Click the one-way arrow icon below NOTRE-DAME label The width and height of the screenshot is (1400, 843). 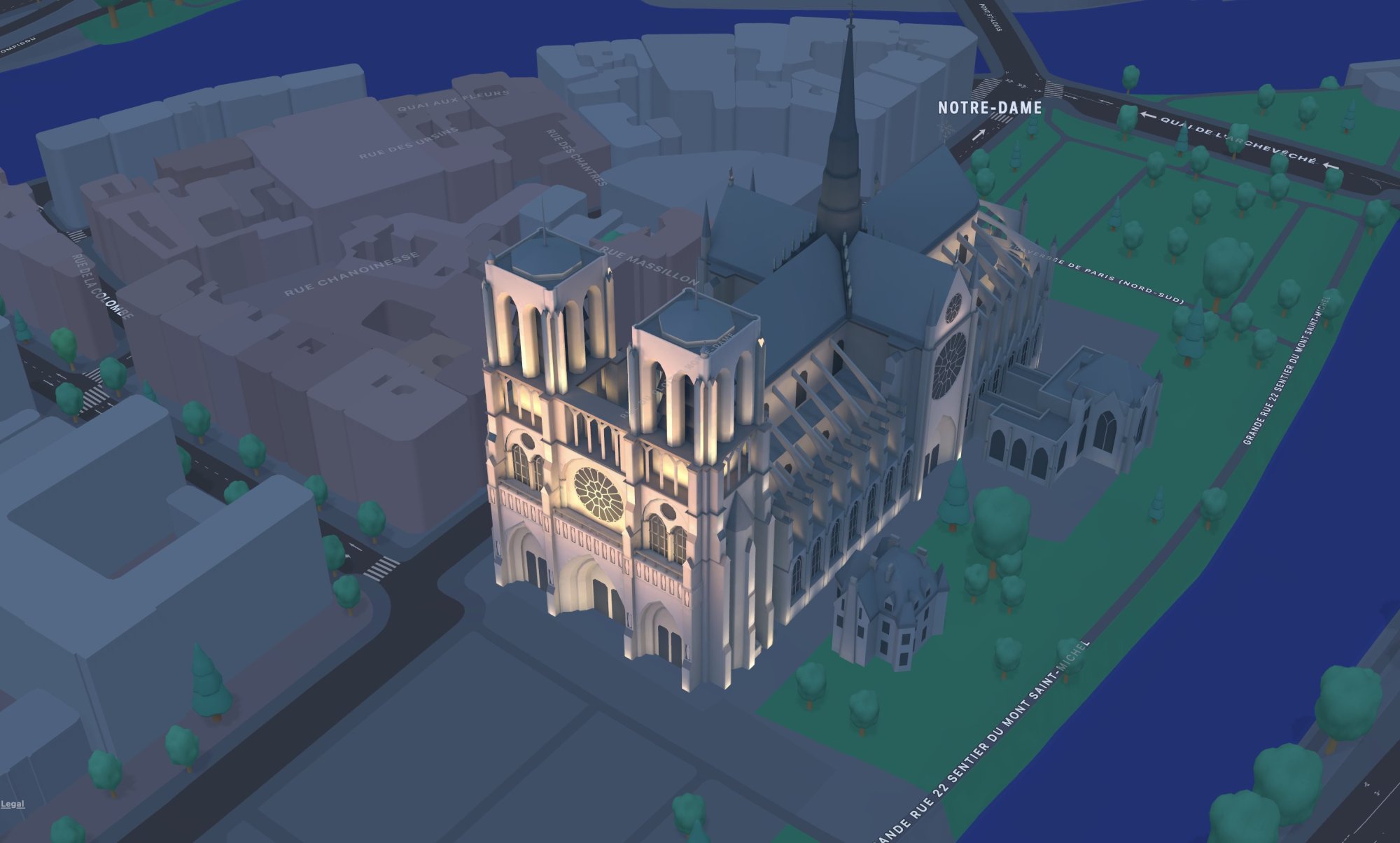(x=978, y=135)
